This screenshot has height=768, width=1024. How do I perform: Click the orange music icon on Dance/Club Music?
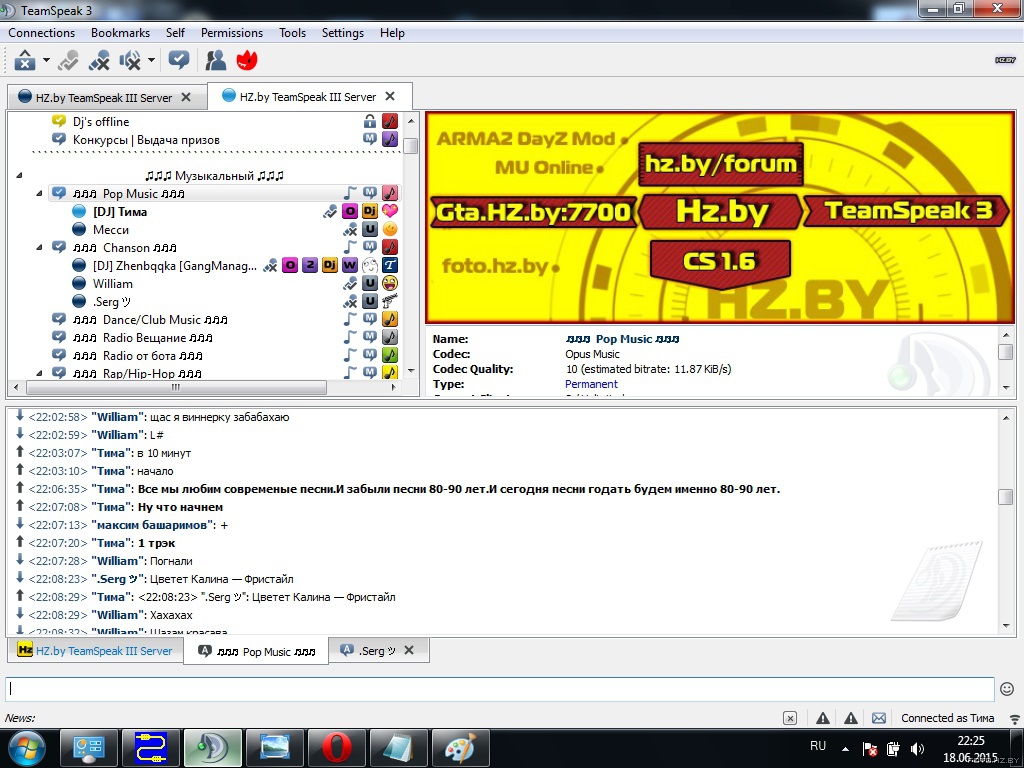pyautogui.click(x=390, y=319)
